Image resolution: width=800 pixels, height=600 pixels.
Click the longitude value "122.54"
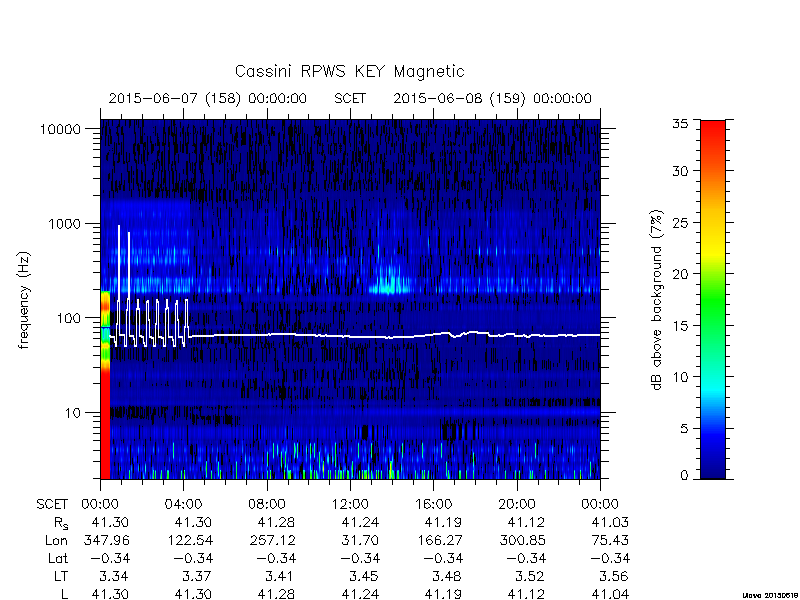click(x=190, y=540)
